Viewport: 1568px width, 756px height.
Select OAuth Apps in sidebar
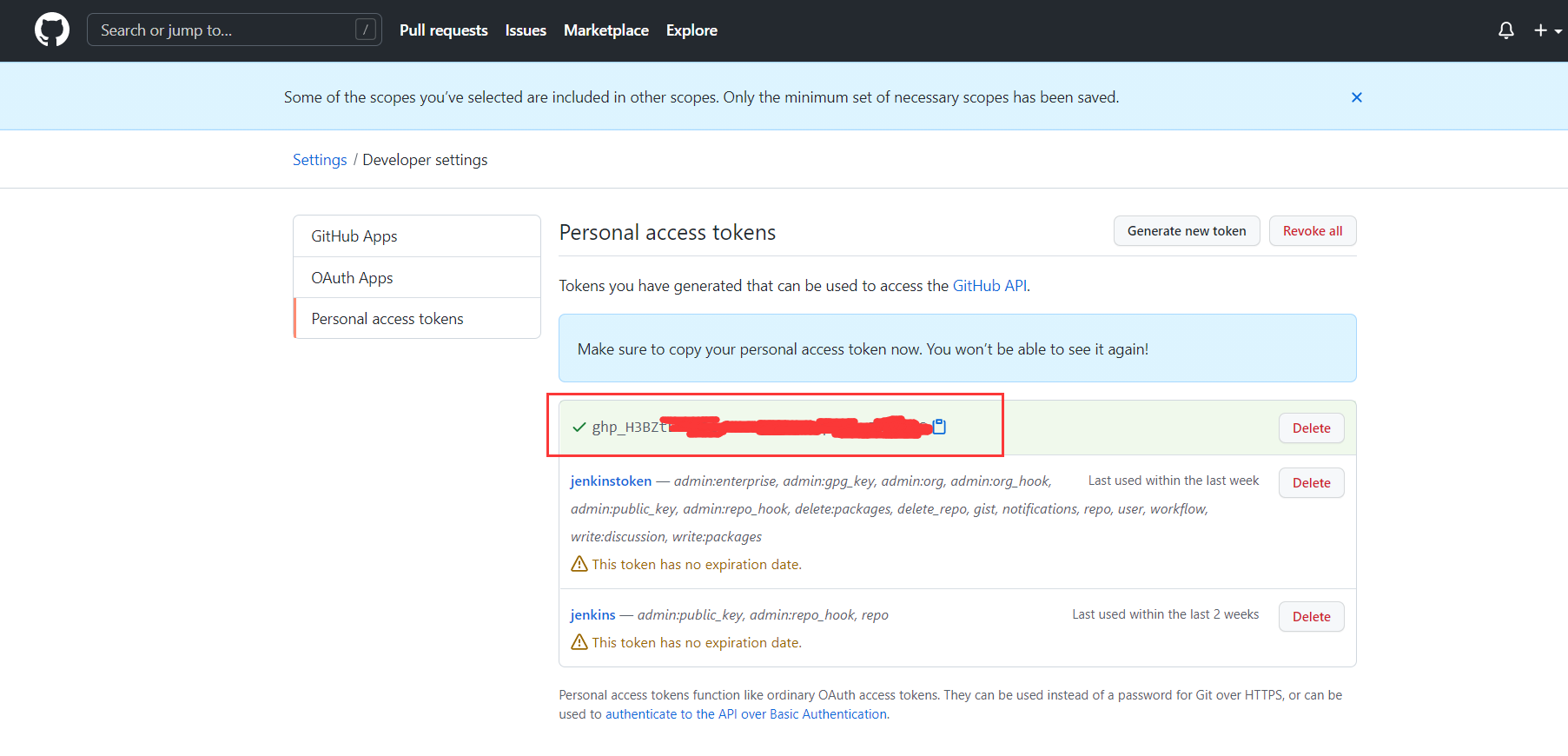[417, 278]
